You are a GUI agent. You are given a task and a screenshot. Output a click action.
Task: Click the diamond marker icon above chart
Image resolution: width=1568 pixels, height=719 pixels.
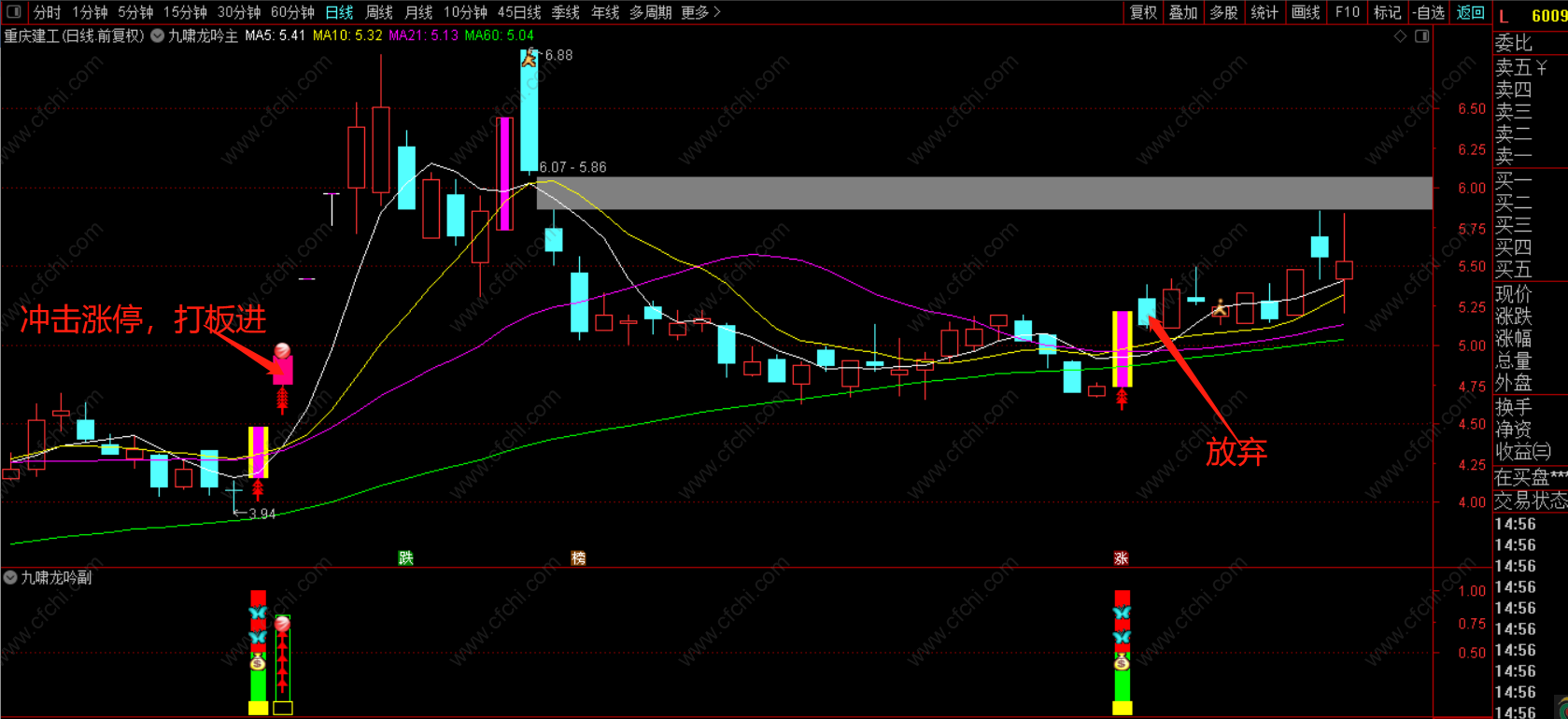tap(1400, 36)
